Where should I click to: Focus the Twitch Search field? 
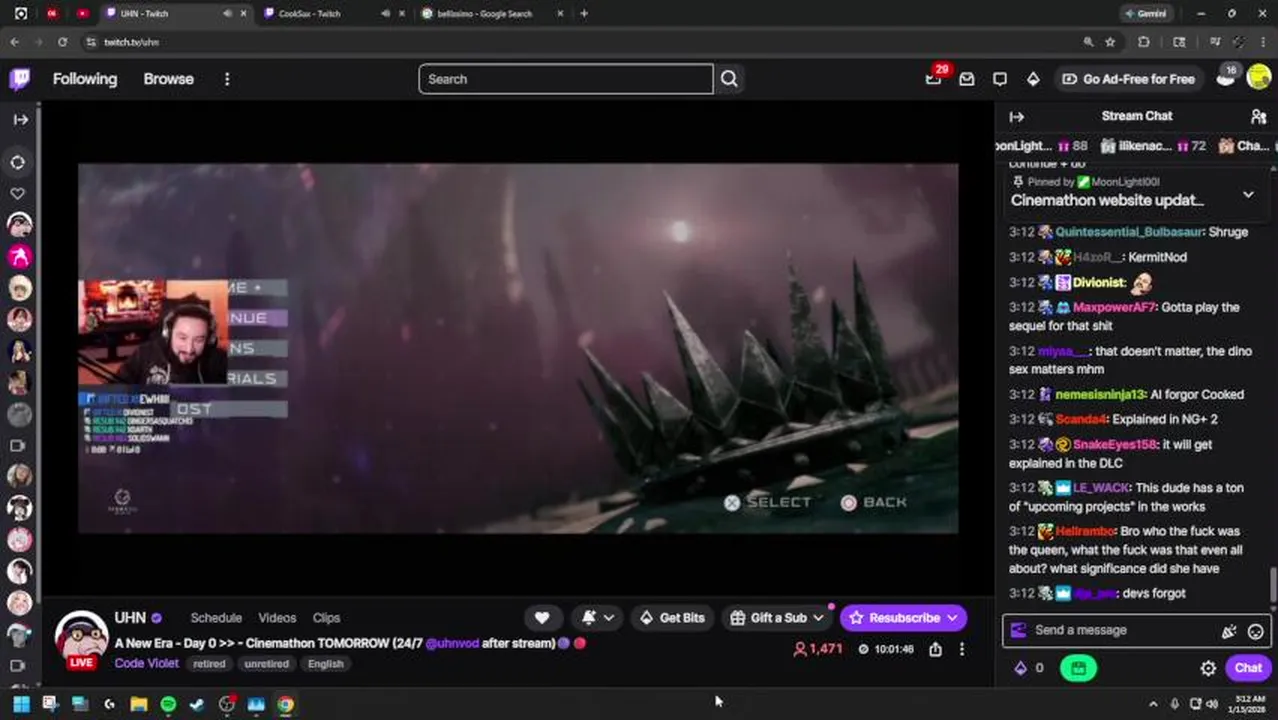click(x=566, y=79)
